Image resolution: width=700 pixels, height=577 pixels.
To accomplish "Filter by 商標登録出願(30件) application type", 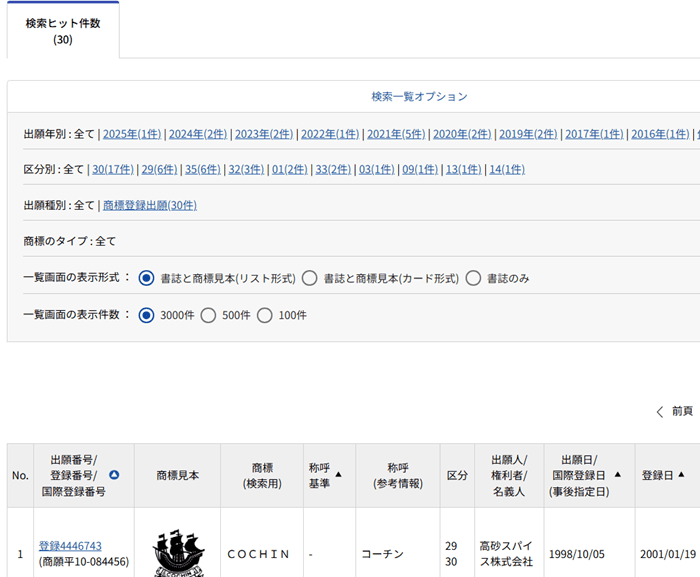I will (150, 206).
